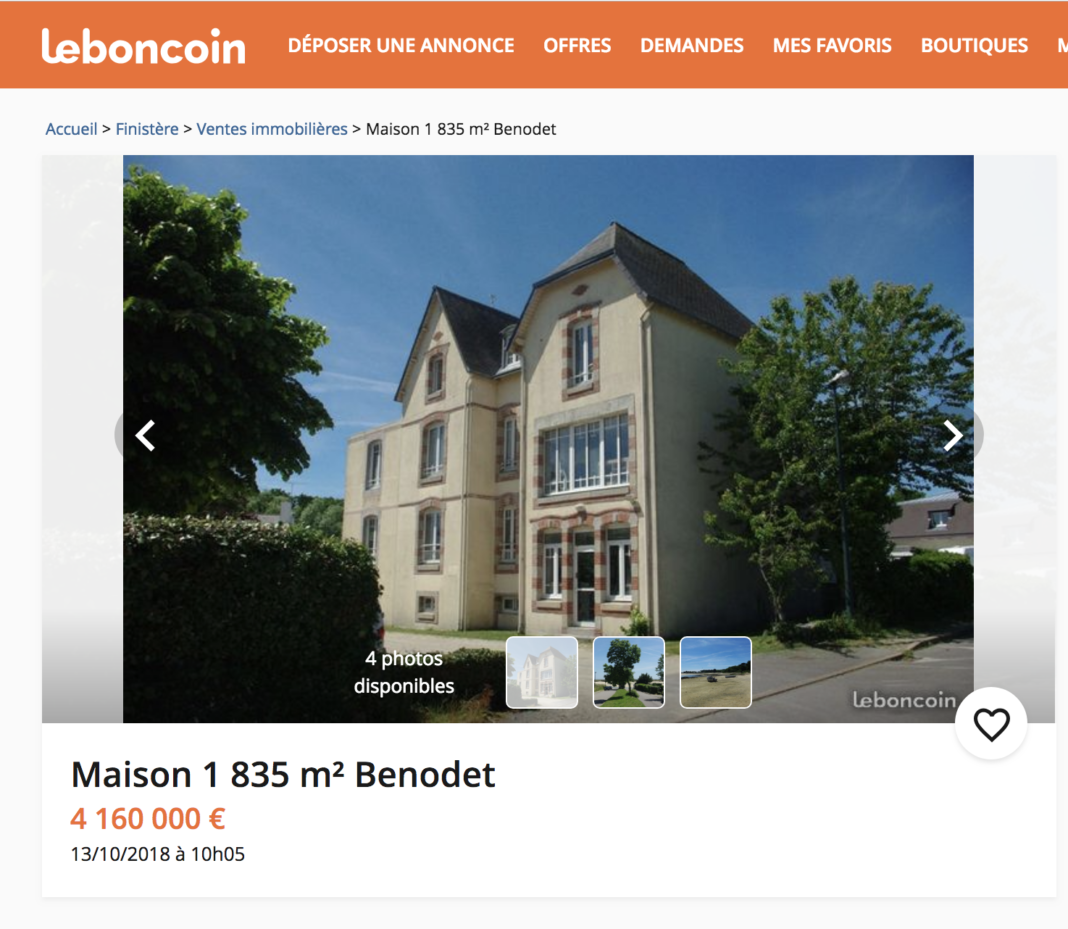
Task: Select the faded house thumbnail
Action: coord(542,672)
